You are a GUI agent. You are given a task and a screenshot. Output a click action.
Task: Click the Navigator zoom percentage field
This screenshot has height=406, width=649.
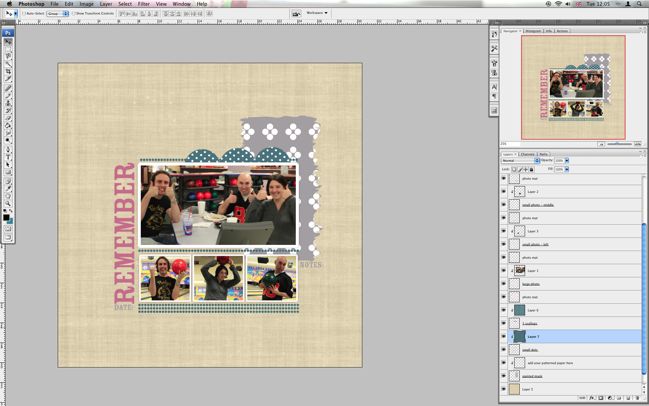click(x=510, y=144)
